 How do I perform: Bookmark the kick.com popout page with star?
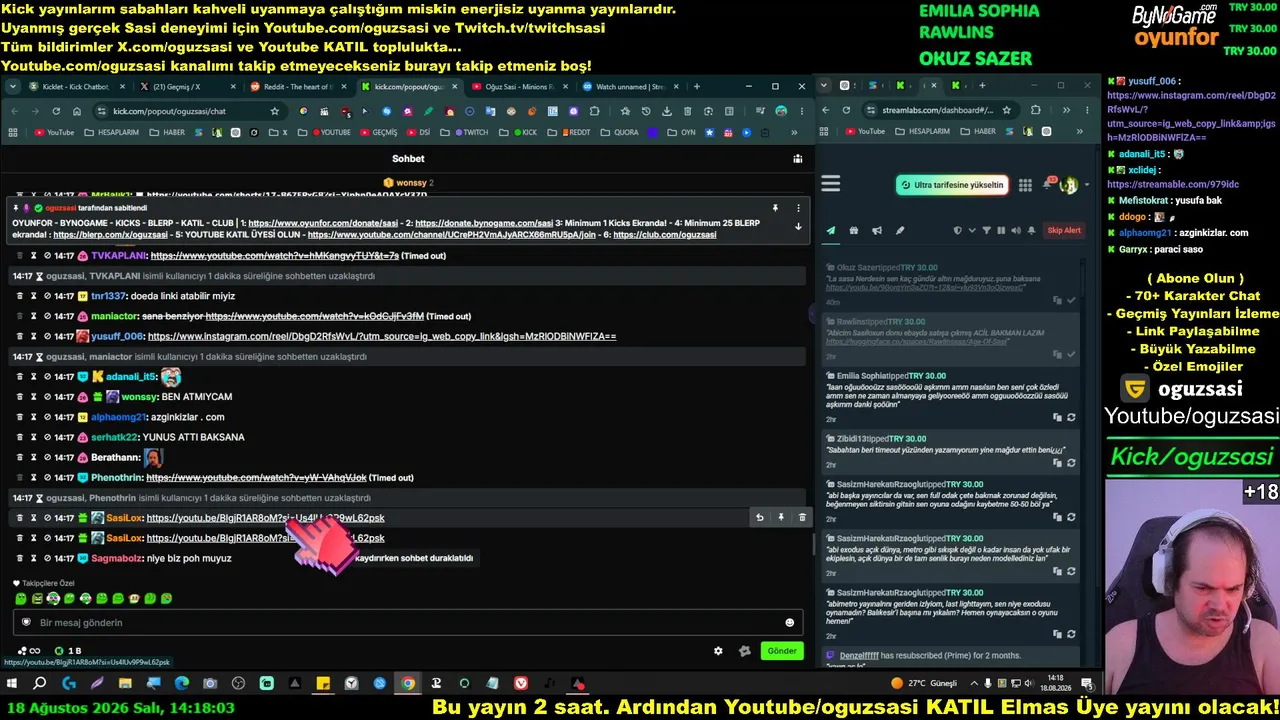(x=274, y=111)
